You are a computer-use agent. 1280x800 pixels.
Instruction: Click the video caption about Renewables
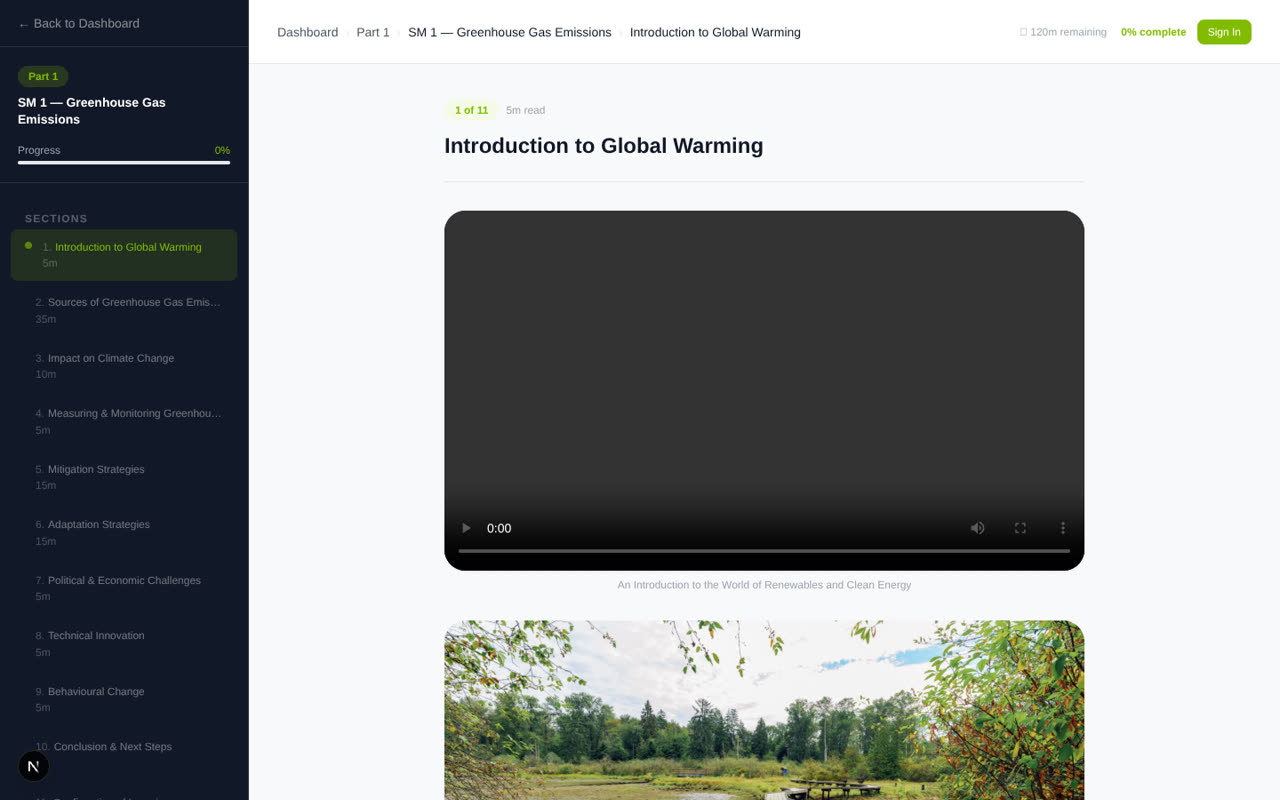click(x=764, y=585)
